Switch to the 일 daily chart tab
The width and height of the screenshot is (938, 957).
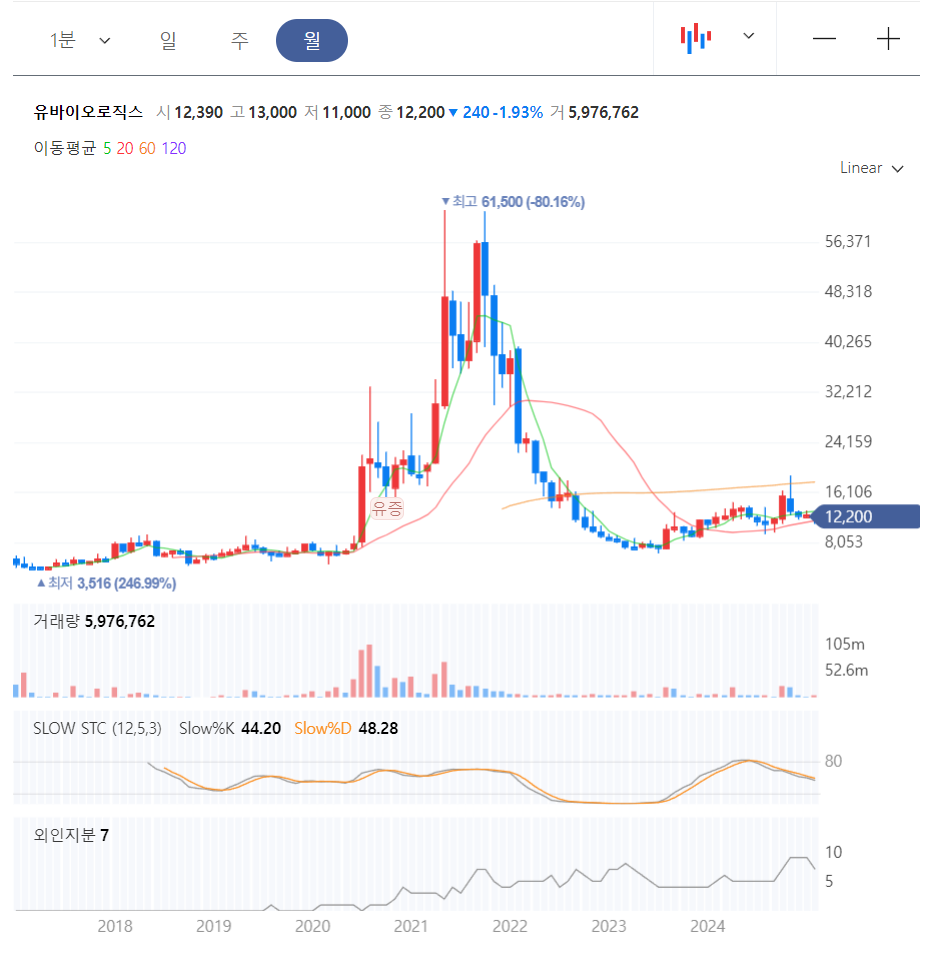[168, 40]
